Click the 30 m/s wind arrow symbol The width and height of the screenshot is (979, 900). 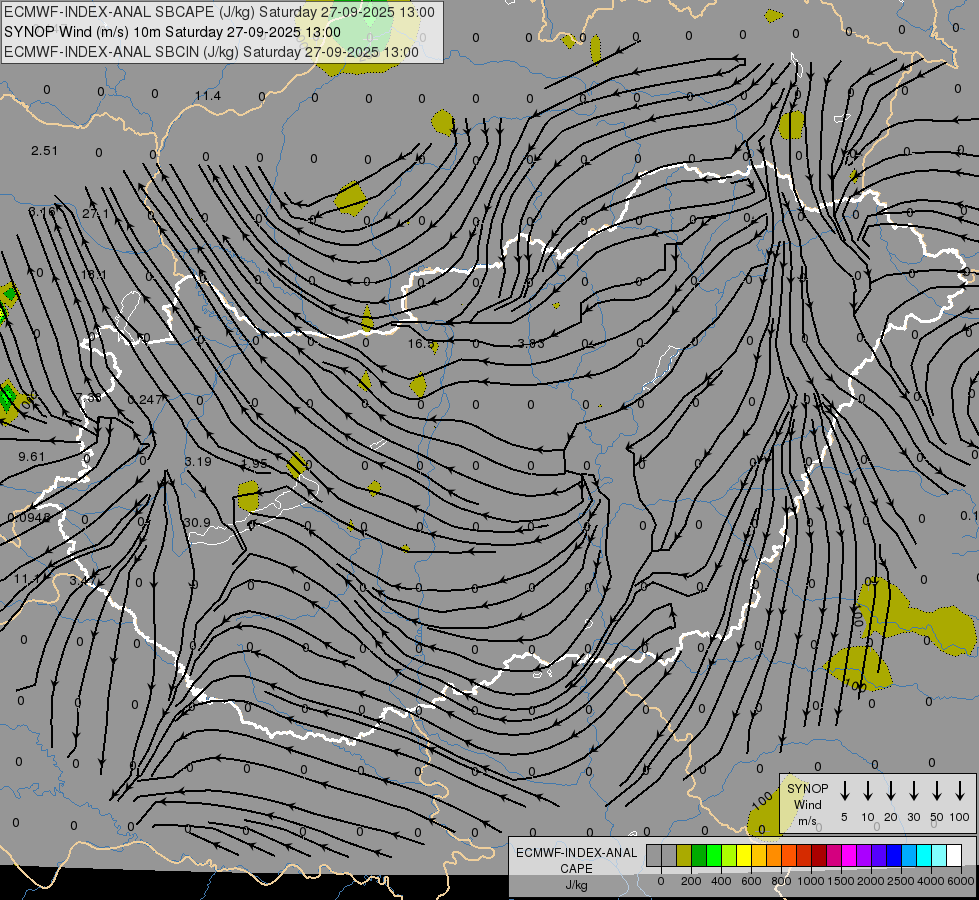[x=913, y=791]
